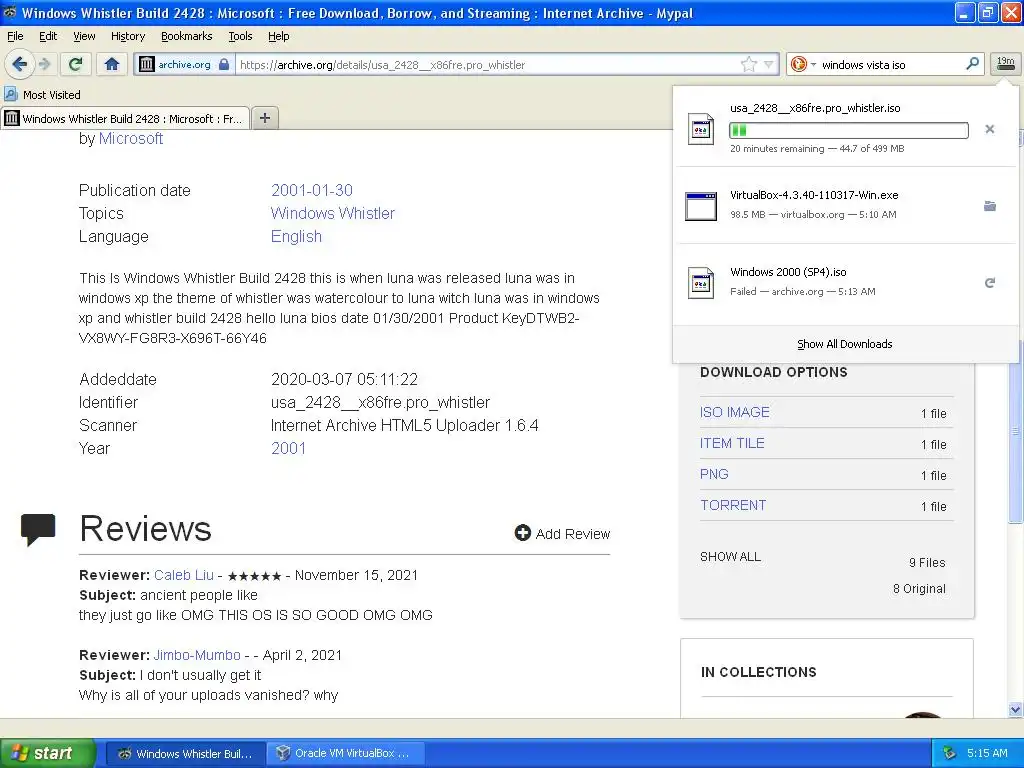Open the Bookmarks menu
The image size is (1024, 768).
point(186,36)
